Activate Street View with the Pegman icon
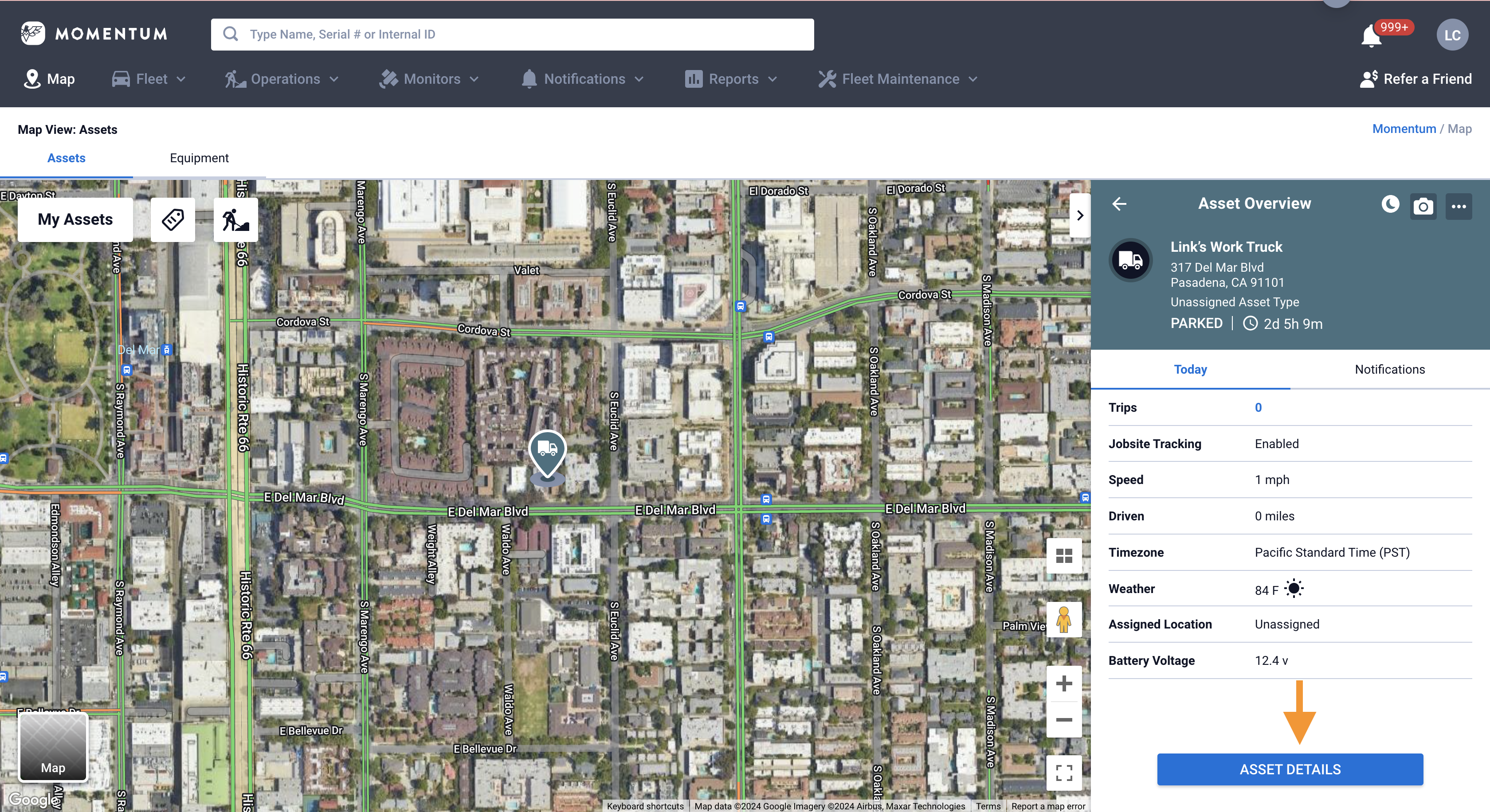The height and width of the screenshot is (812, 1490). [1064, 620]
